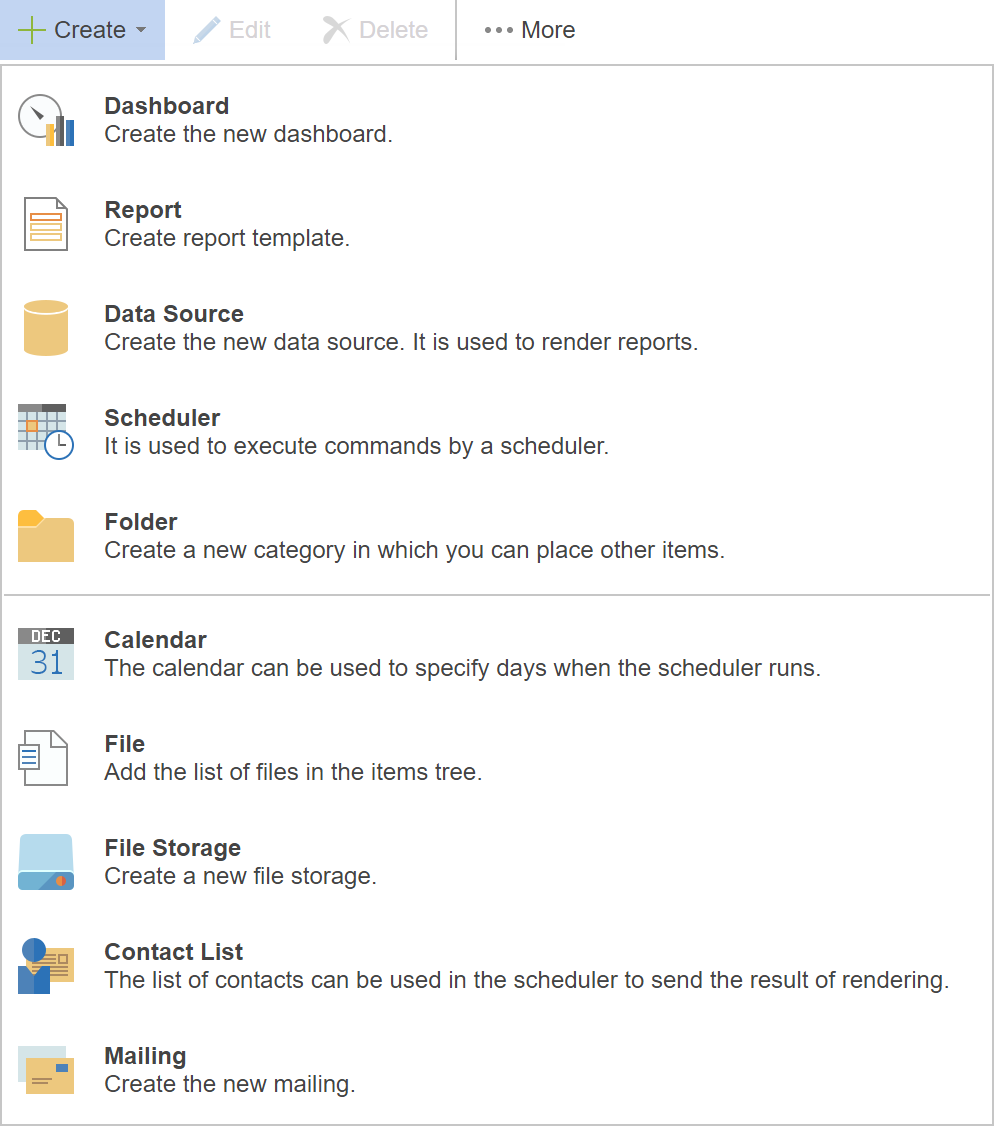Screen dimensions: 994x1126
Task: Click the File Storage drive icon
Action: [x=46, y=862]
